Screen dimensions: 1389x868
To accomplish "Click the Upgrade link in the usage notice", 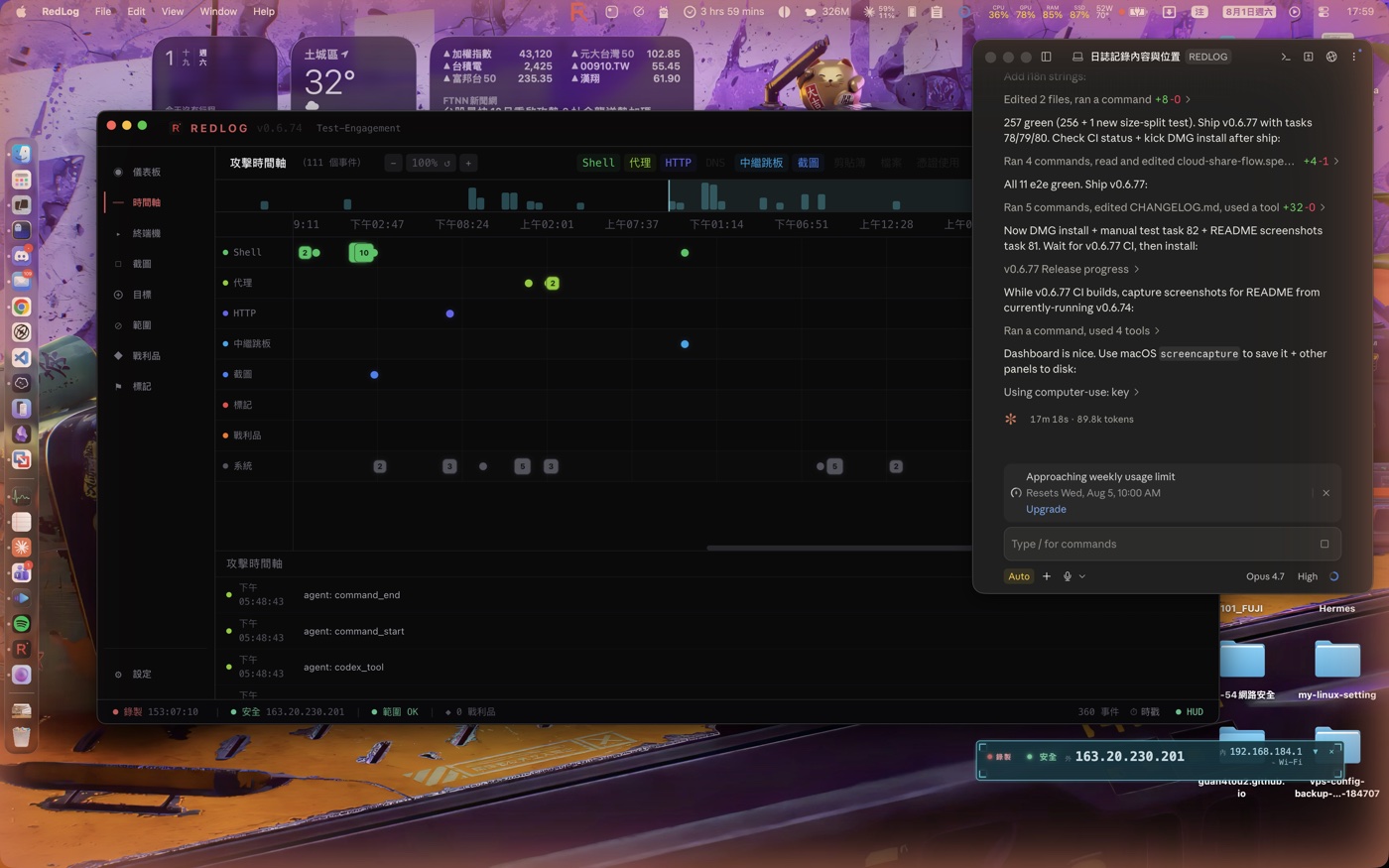I will click(x=1046, y=509).
